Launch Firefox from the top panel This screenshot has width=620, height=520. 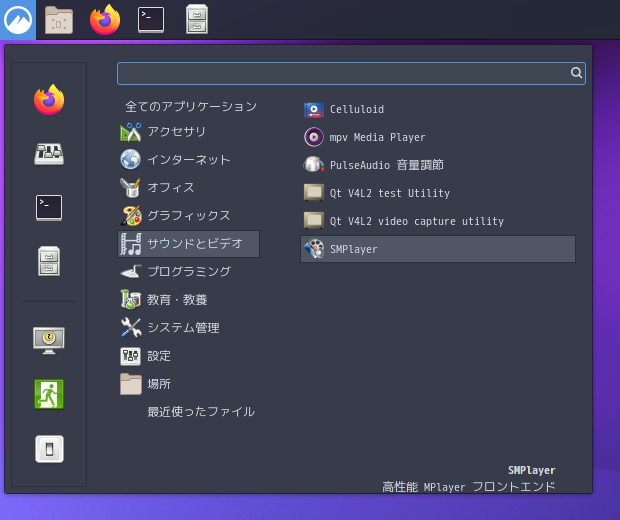pos(105,20)
